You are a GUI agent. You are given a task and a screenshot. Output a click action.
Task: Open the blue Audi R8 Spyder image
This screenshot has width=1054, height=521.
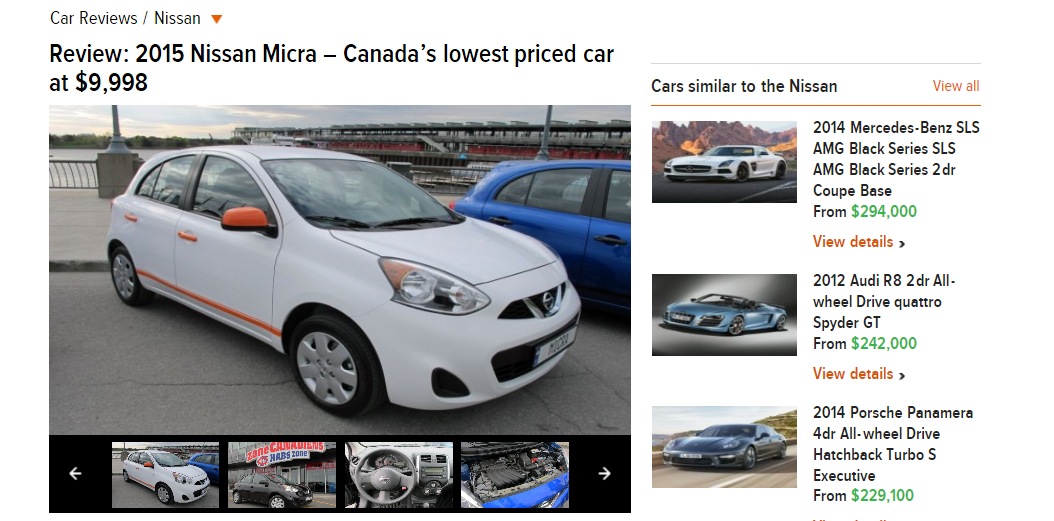[x=724, y=315]
